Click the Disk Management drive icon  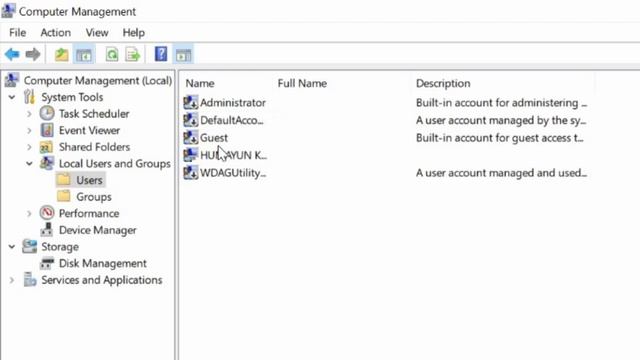point(47,263)
